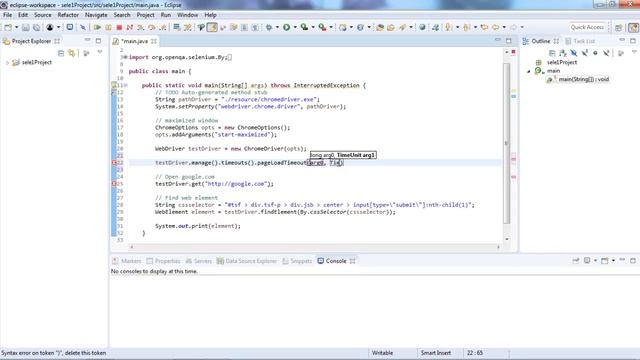The width and height of the screenshot is (640, 360).
Task: Toggle the Skip All Breakpoints toolbar button
Action: 83,27
